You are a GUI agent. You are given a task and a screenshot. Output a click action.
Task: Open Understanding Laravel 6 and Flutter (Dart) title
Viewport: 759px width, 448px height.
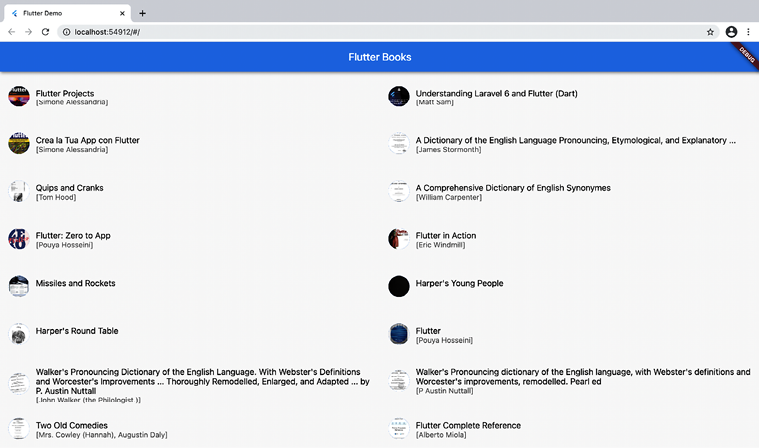coord(497,93)
